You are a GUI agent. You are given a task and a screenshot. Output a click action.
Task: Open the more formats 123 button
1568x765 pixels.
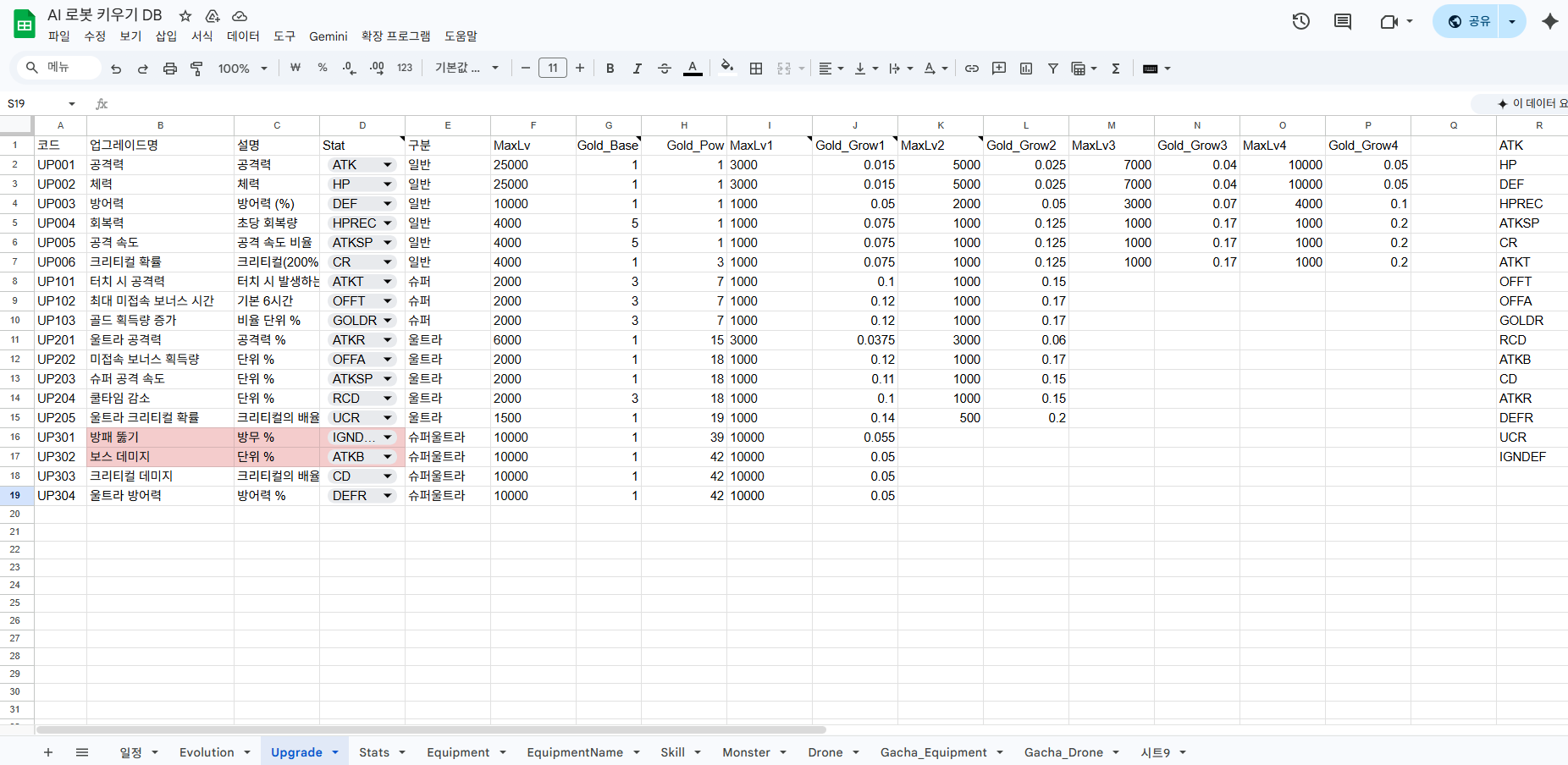click(405, 68)
